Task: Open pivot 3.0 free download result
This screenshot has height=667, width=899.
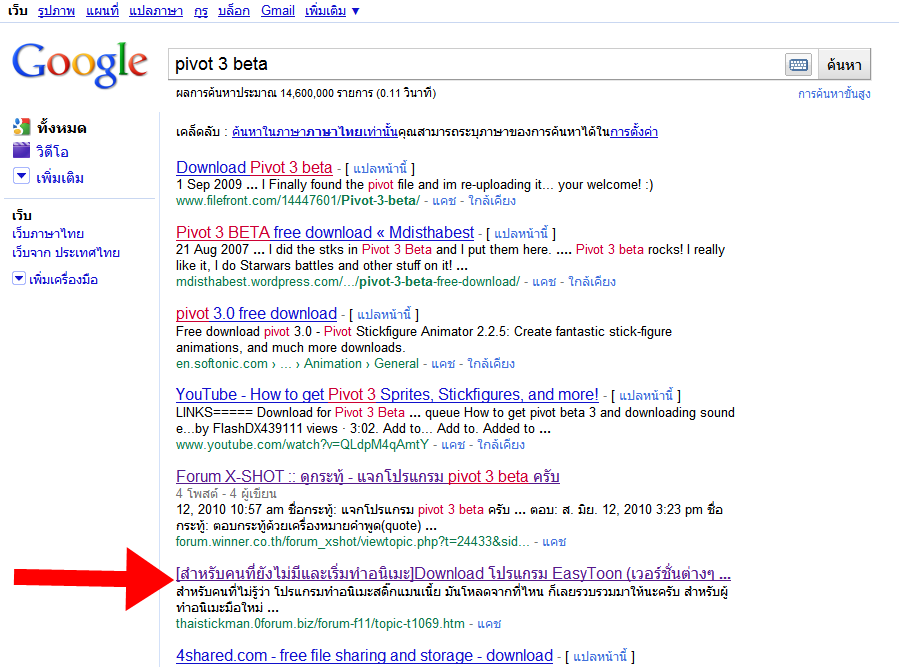Action: coord(256,314)
